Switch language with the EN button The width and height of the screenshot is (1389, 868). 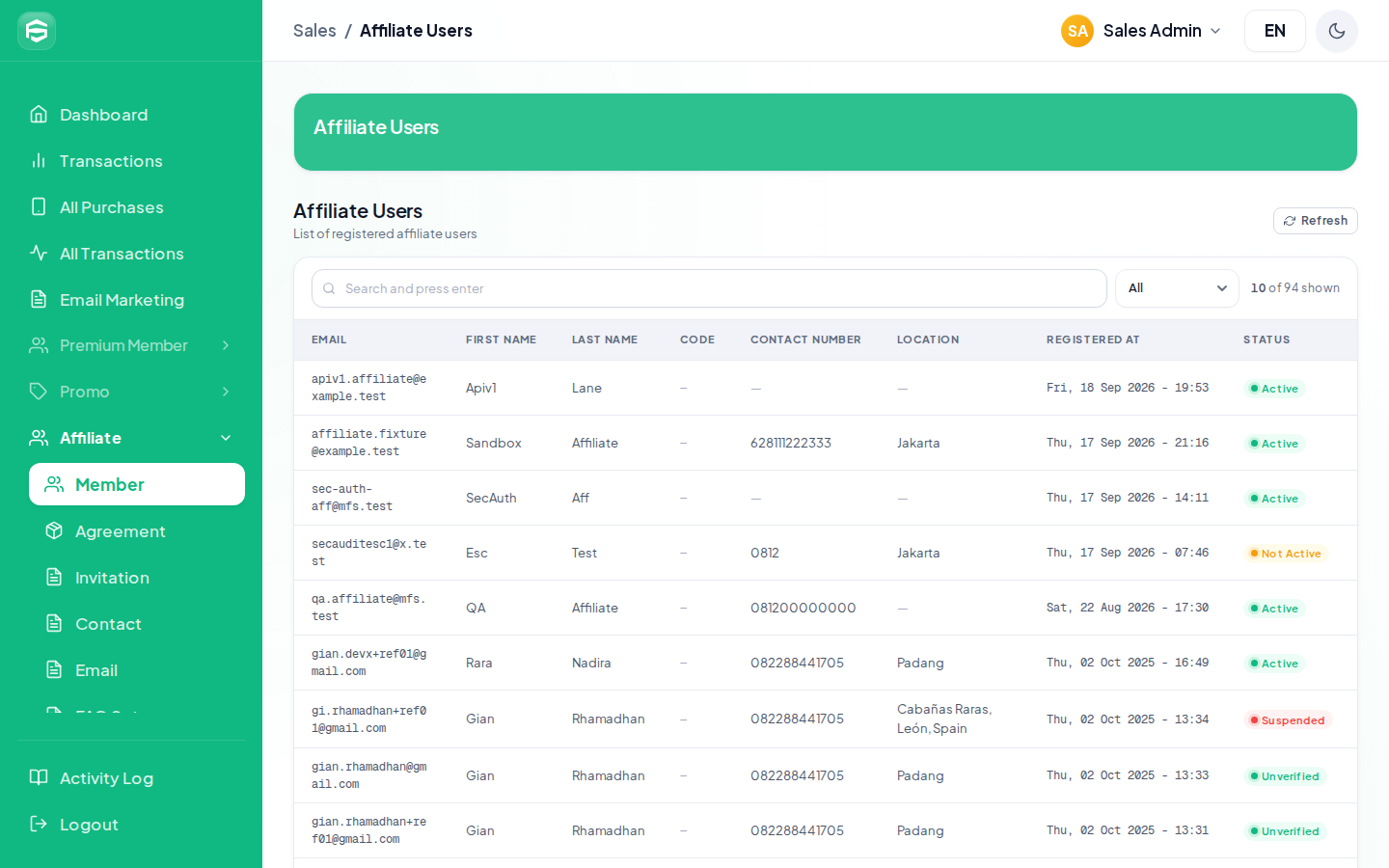[x=1275, y=31]
